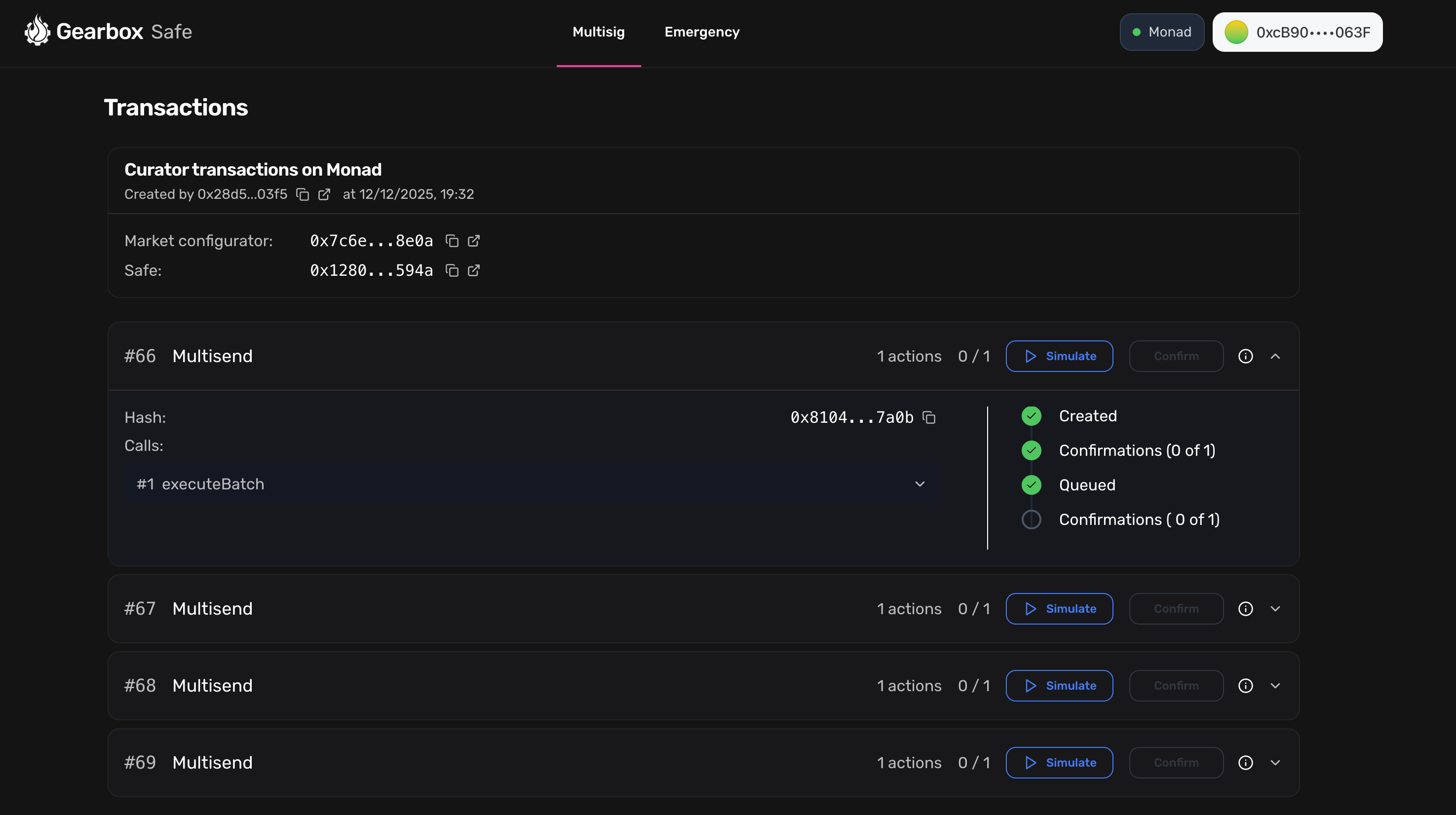Show info for transaction #66
The height and width of the screenshot is (815, 1456).
tap(1245, 356)
